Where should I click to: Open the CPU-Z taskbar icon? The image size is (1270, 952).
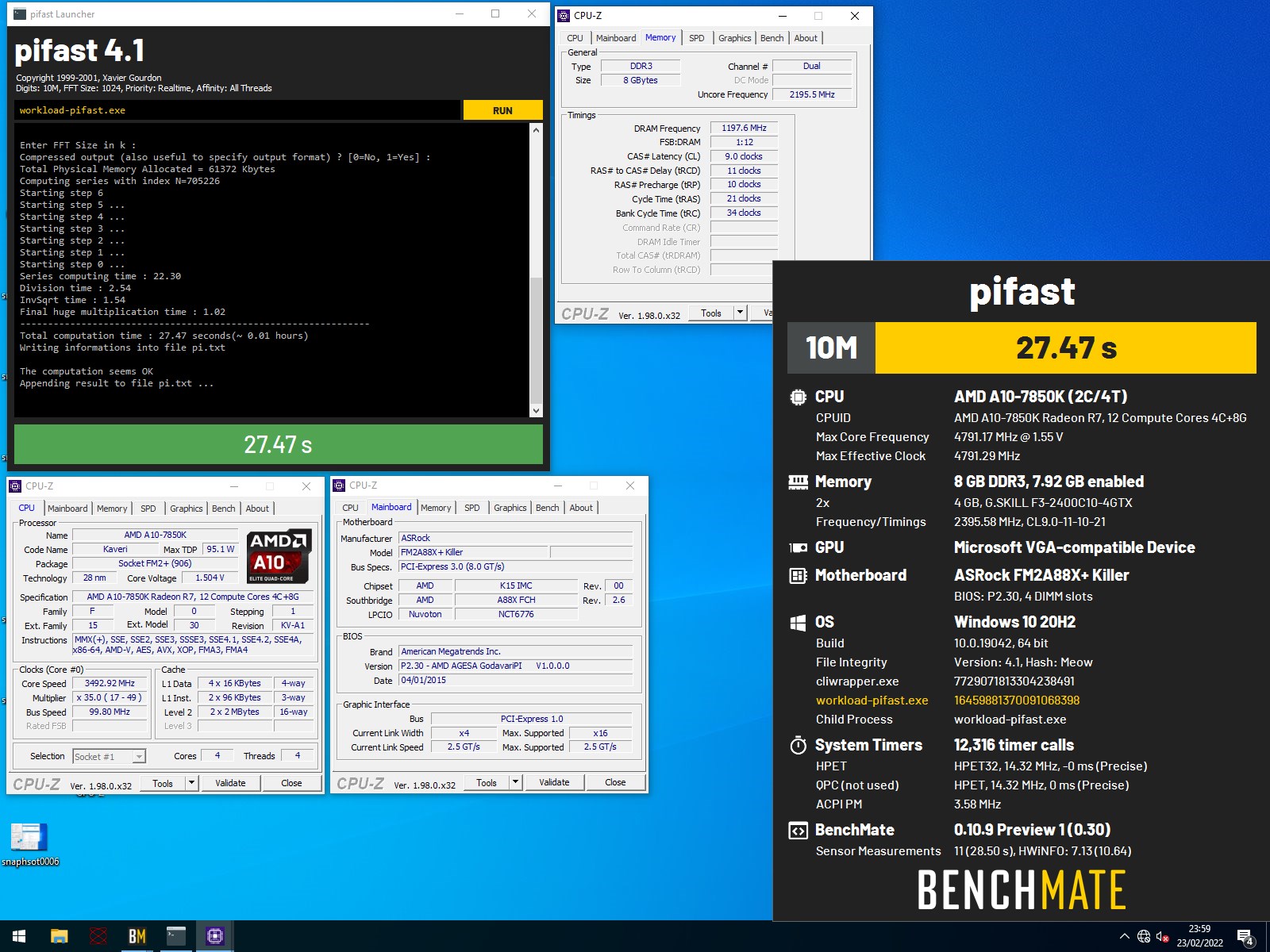[x=214, y=936]
